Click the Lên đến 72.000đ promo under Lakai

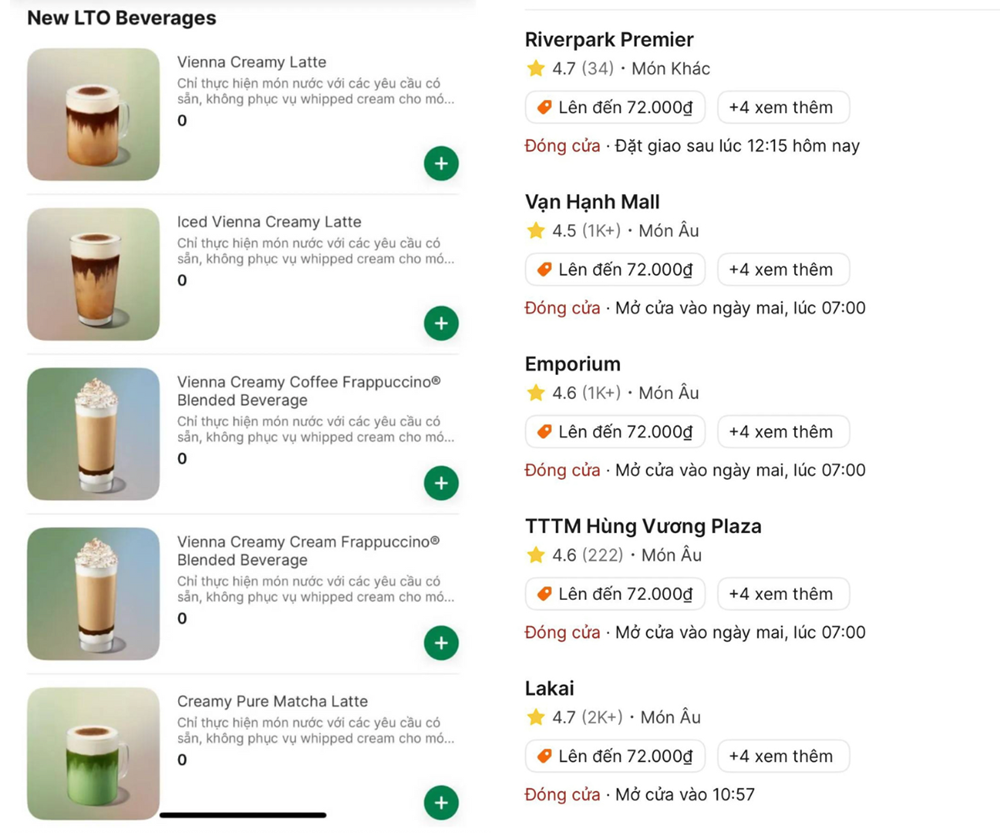tap(614, 755)
